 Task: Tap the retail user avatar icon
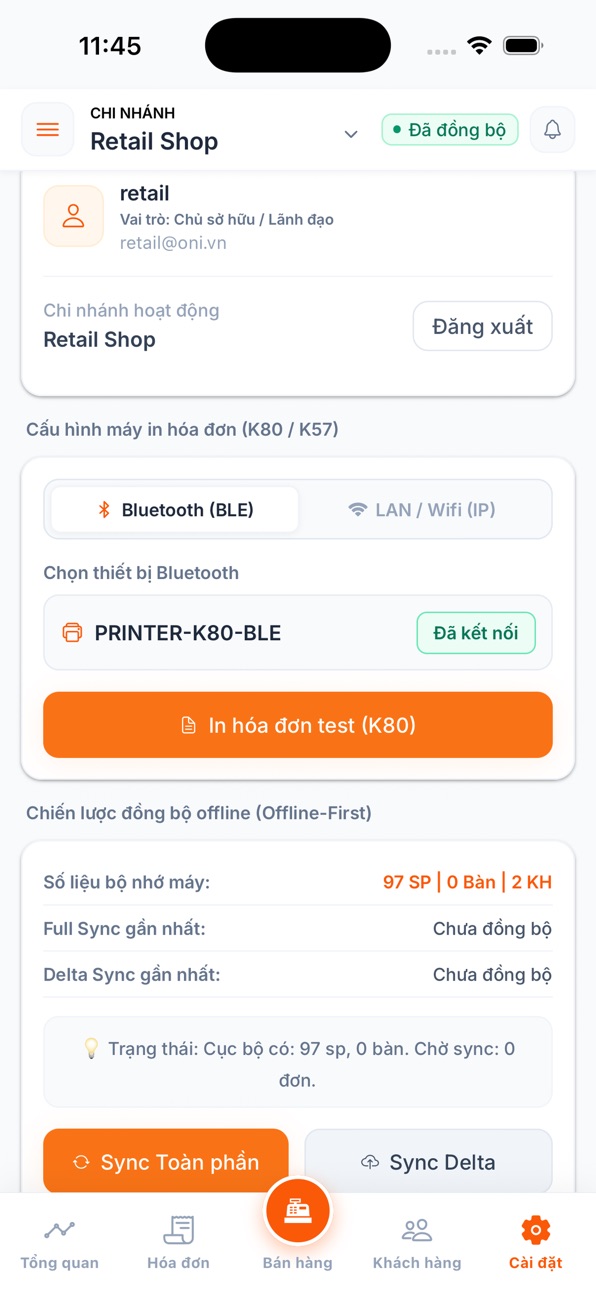coord(73,216)
